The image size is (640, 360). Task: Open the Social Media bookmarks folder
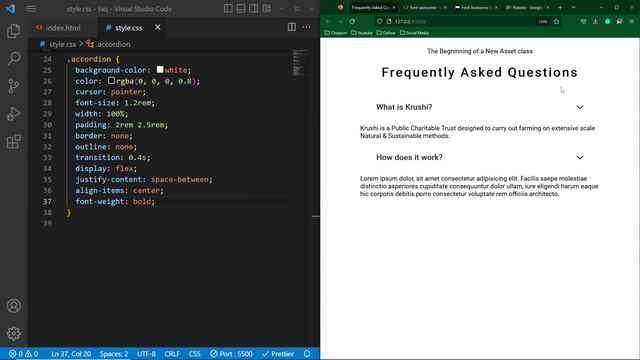coord(414,33)
